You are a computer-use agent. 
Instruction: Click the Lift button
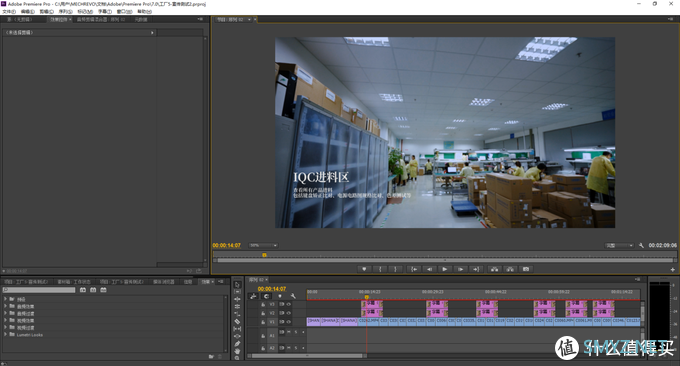click(494, 269)
